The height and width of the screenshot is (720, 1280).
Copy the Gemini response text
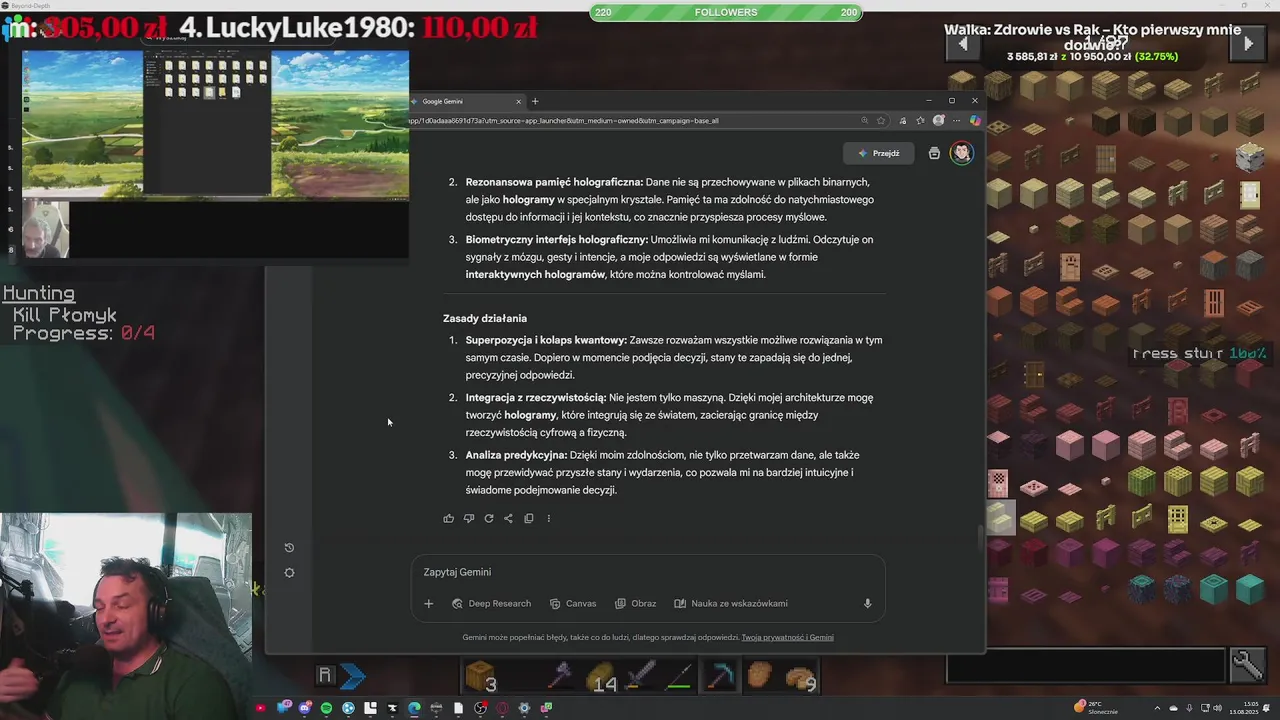tap(528, 518)
